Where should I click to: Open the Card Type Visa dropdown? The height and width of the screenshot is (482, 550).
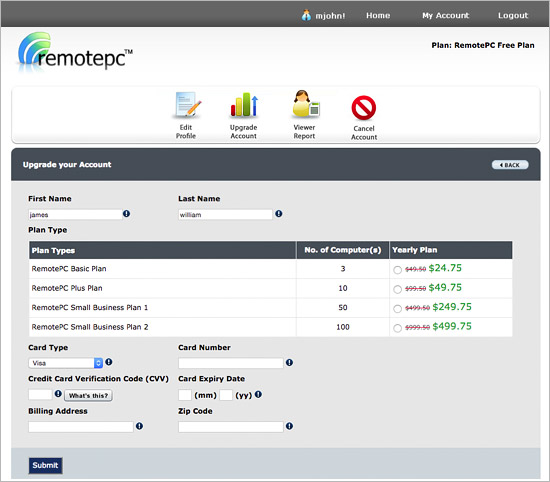pyautogui.click(x=66, y=363)
